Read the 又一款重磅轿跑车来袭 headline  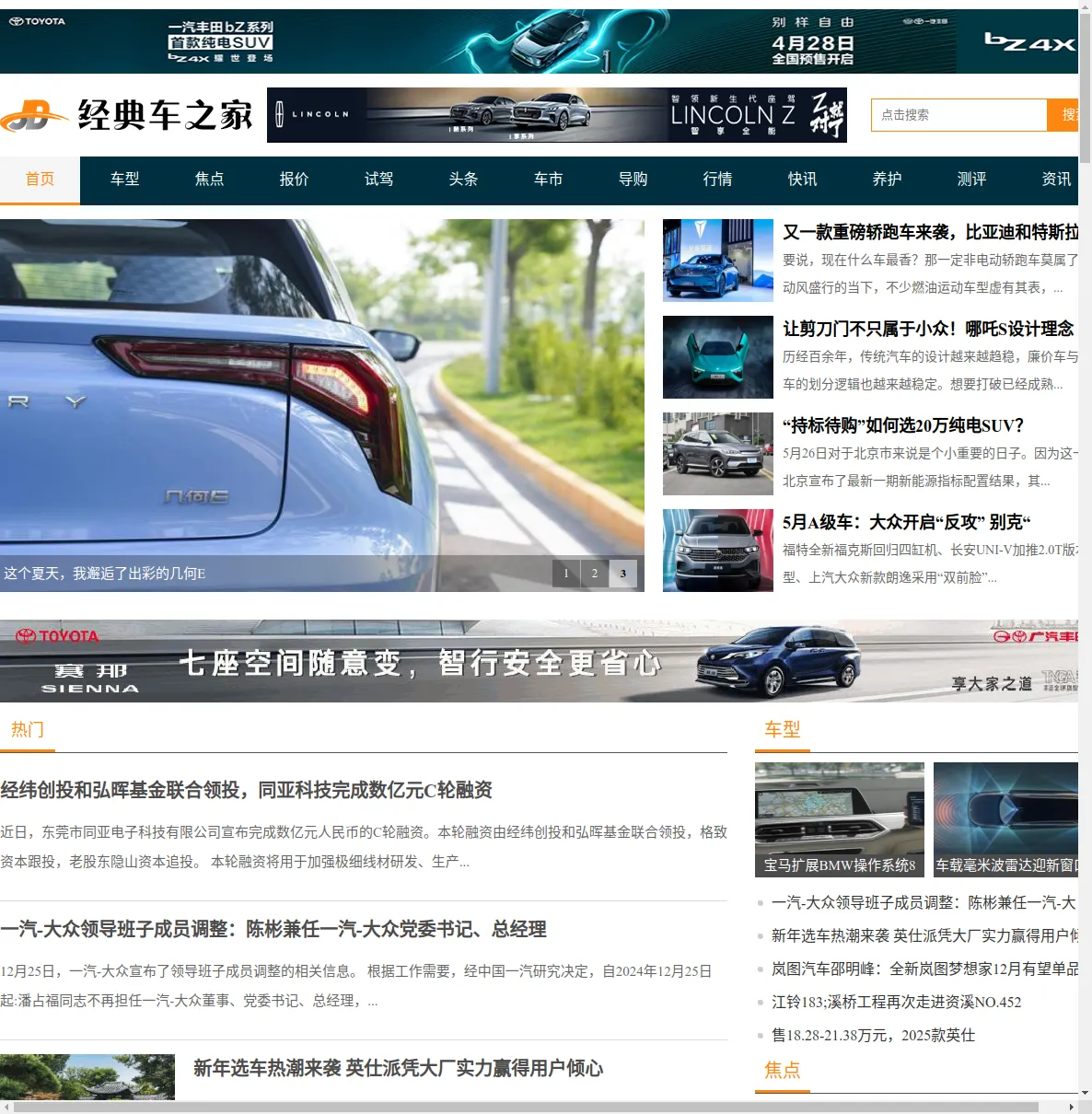coord(930,232)
